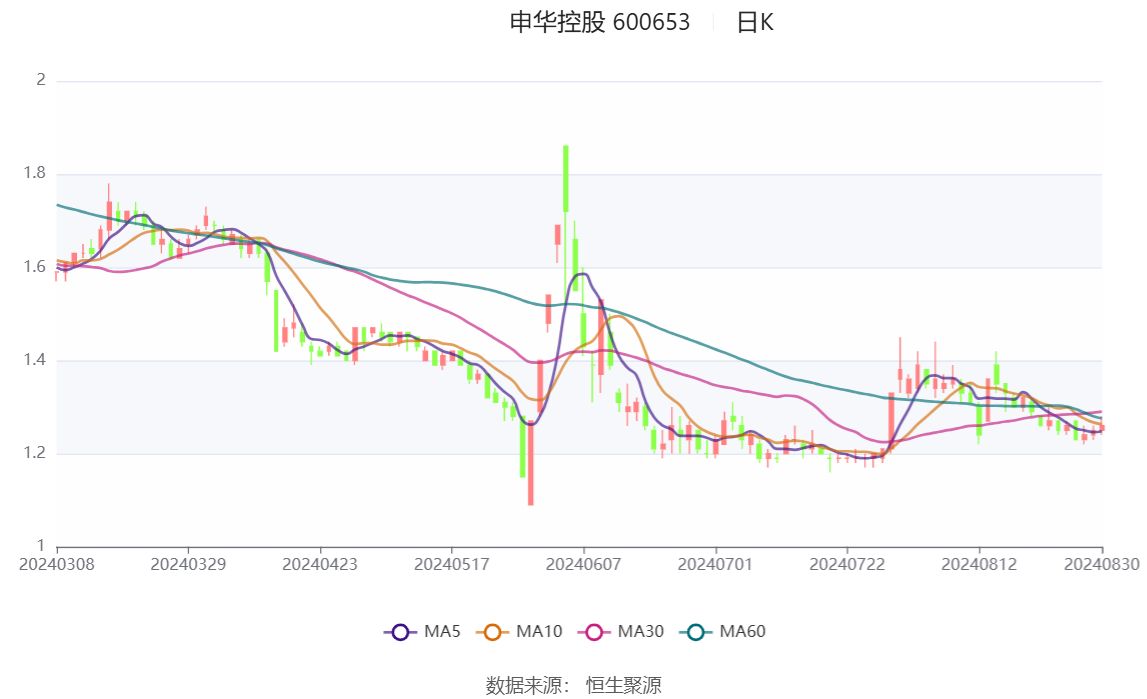Click y-axis value label 1.8
1147x699 pixels.
(34, 173)
